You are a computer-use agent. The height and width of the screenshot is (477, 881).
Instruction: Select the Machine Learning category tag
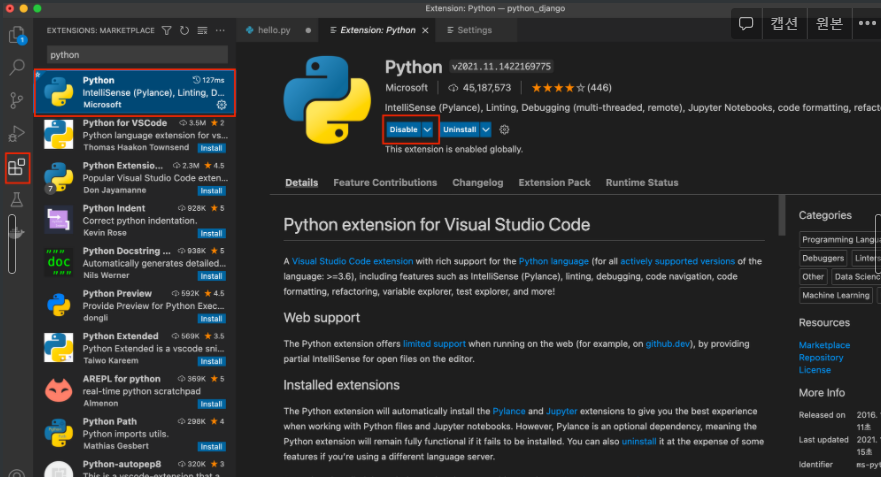point(835,296)
